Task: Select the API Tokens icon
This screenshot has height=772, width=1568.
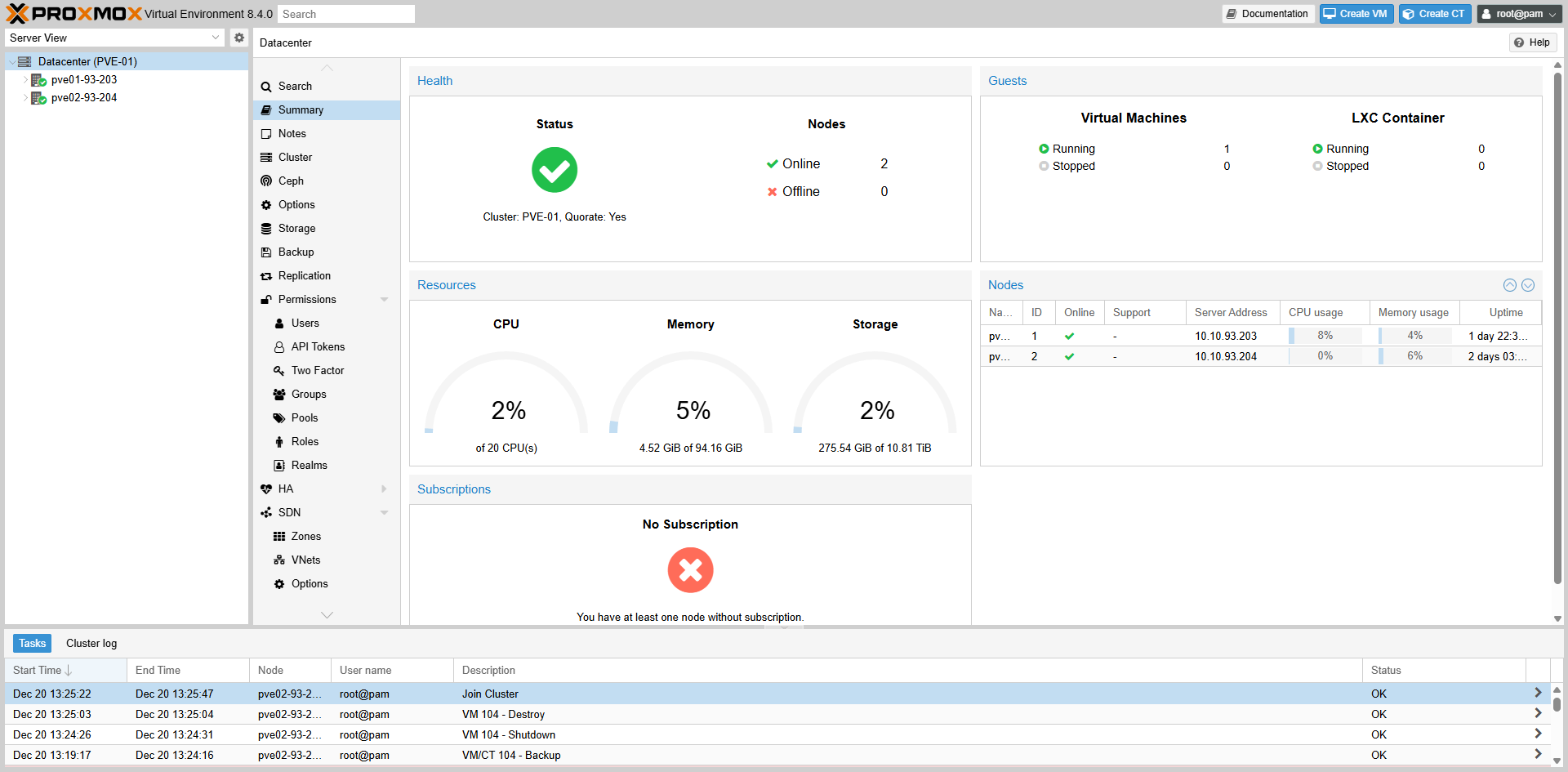Action: click(279, 347)
